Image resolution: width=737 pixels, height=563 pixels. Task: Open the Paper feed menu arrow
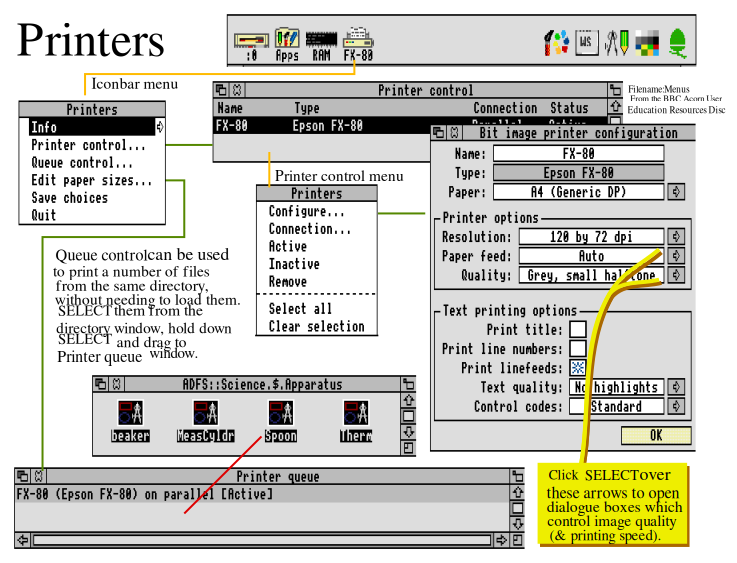(x=676, y=256)
